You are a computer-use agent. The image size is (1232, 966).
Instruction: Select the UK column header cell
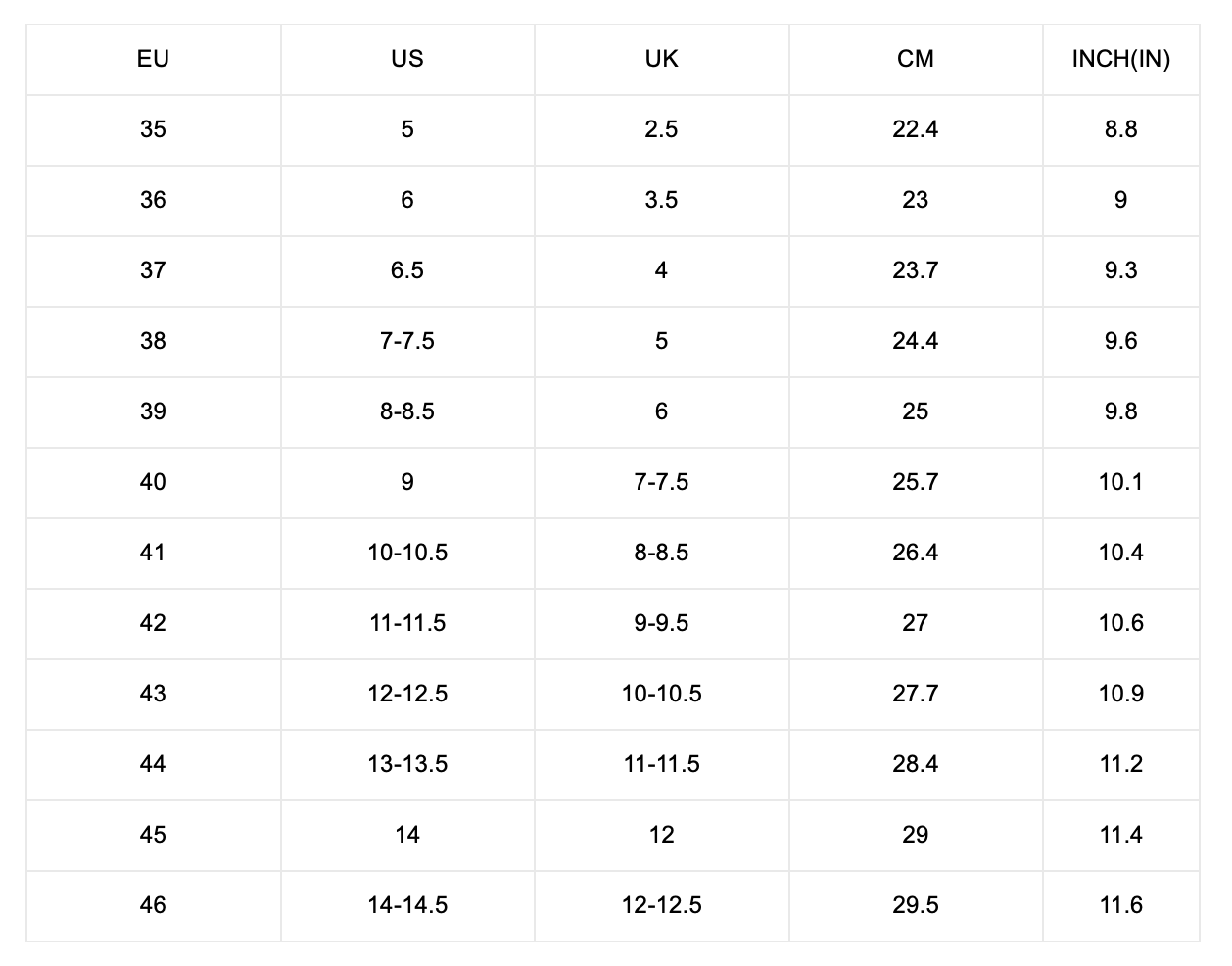[661, 59]
